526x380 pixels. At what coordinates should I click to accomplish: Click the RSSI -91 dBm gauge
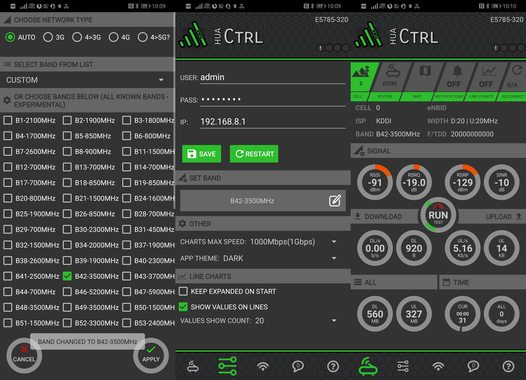tap(375, 182)
